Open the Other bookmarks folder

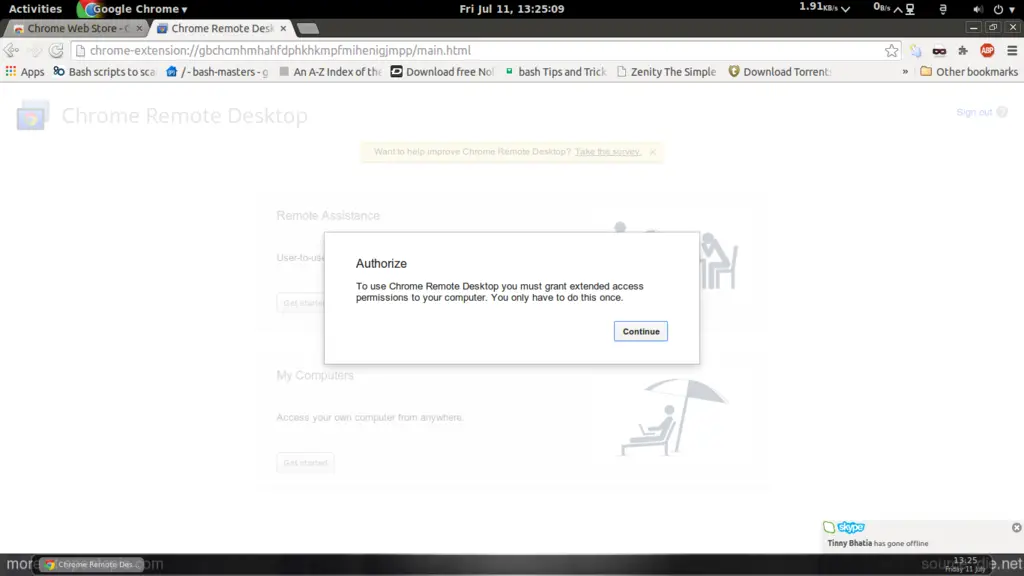click(968, 72)
